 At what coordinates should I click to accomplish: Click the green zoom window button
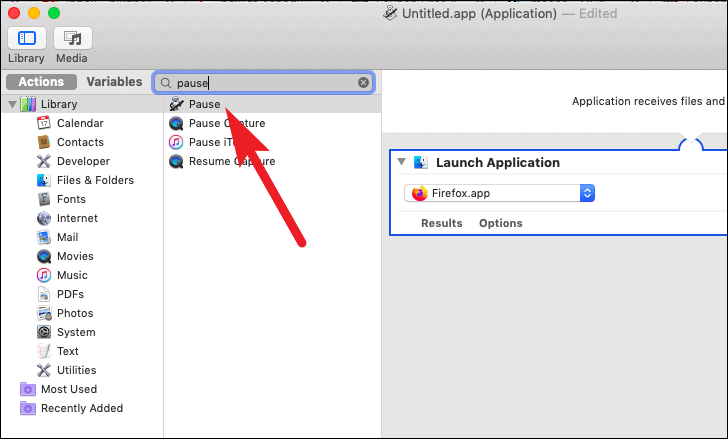point(54,13)
